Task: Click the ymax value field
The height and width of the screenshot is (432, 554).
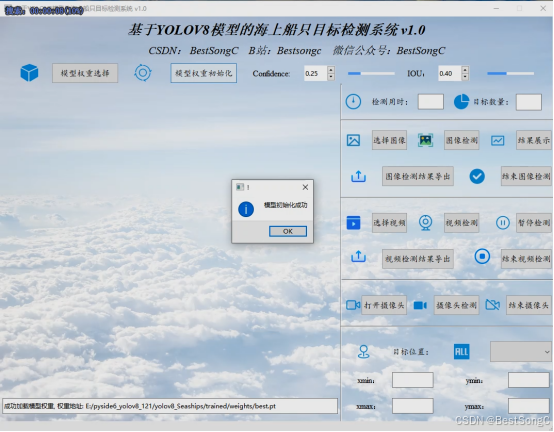Action: (x=529, y=406)
